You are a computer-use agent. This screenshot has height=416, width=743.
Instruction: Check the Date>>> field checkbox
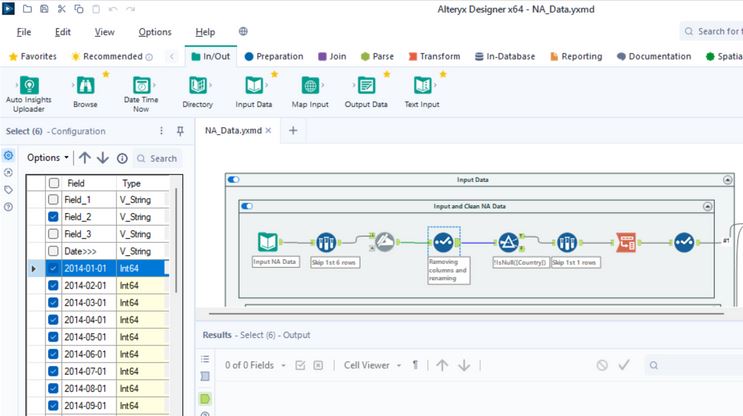(x=54, y=251)
